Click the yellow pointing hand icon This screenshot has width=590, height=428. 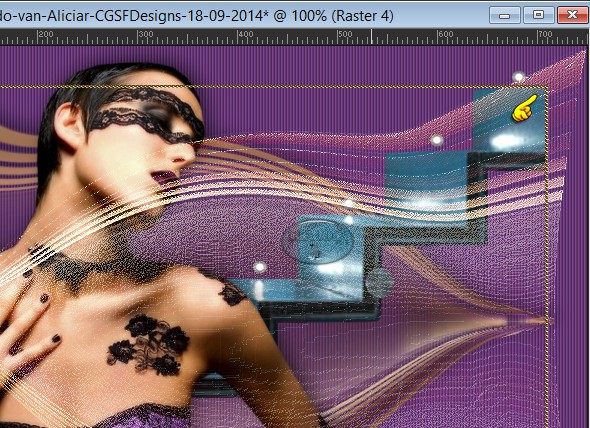point(524,108)
